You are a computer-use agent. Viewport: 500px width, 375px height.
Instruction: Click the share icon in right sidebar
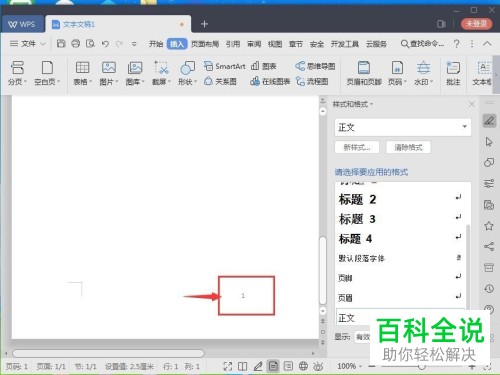[x=489, y=247]
